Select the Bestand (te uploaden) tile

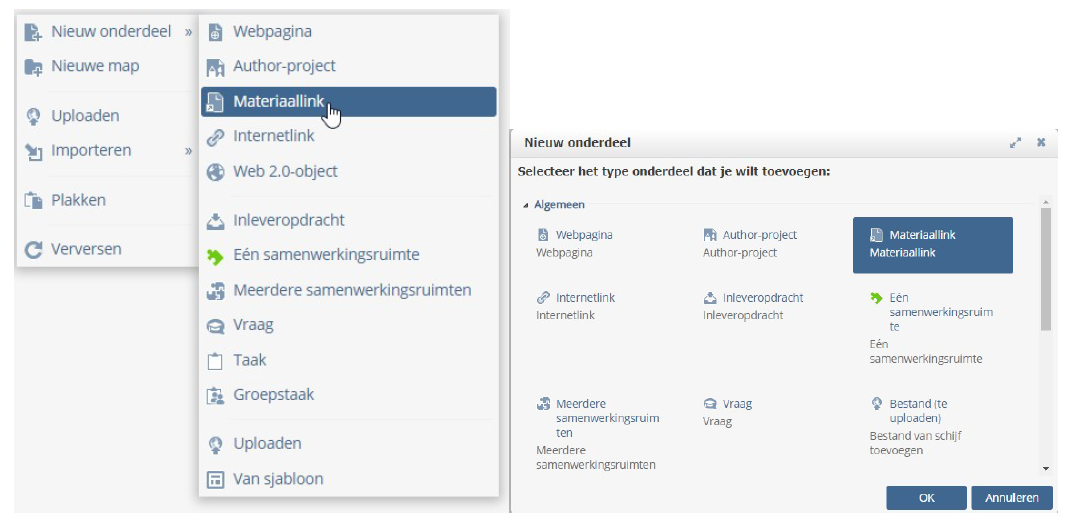(932, 427)
